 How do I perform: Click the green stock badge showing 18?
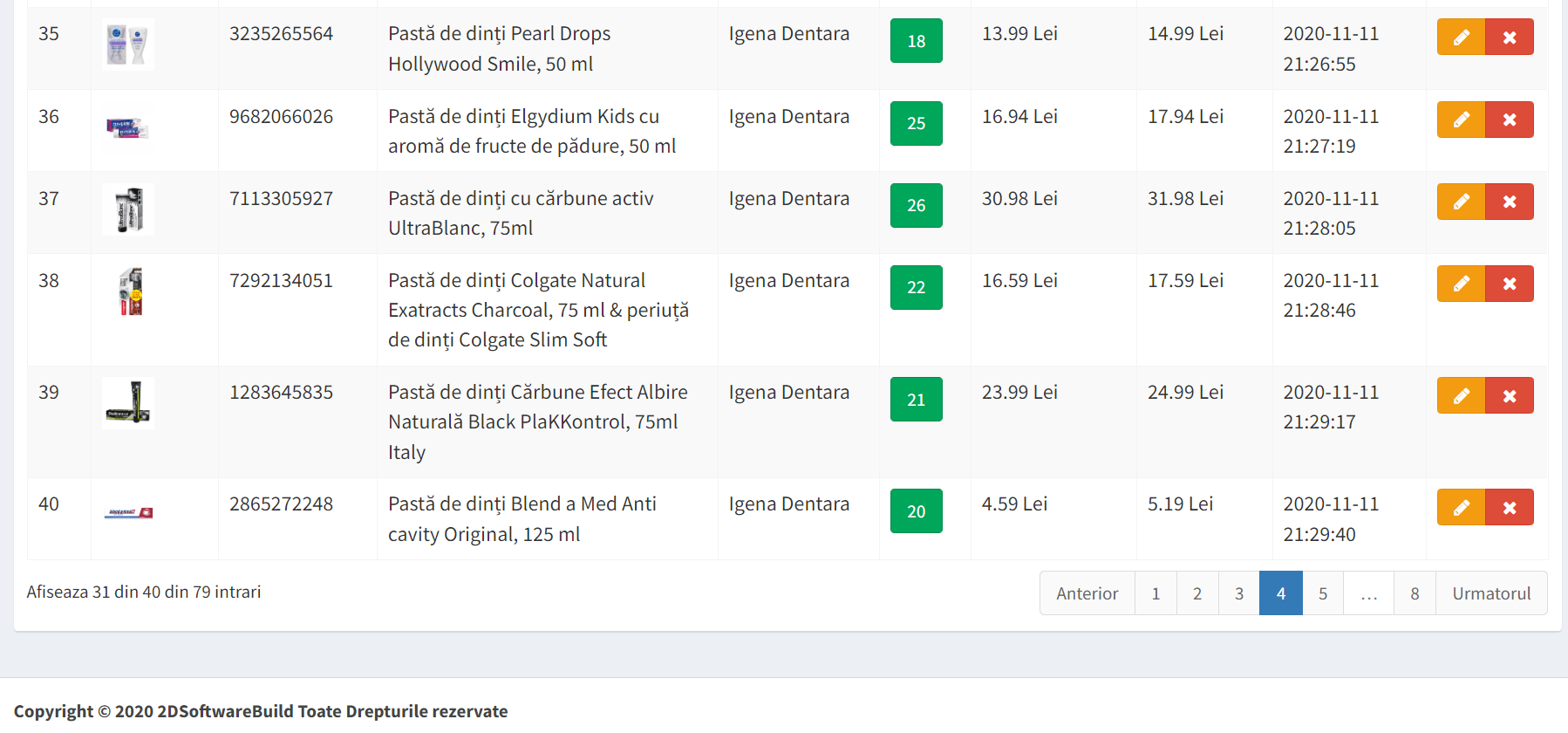(x=916, y=41)
